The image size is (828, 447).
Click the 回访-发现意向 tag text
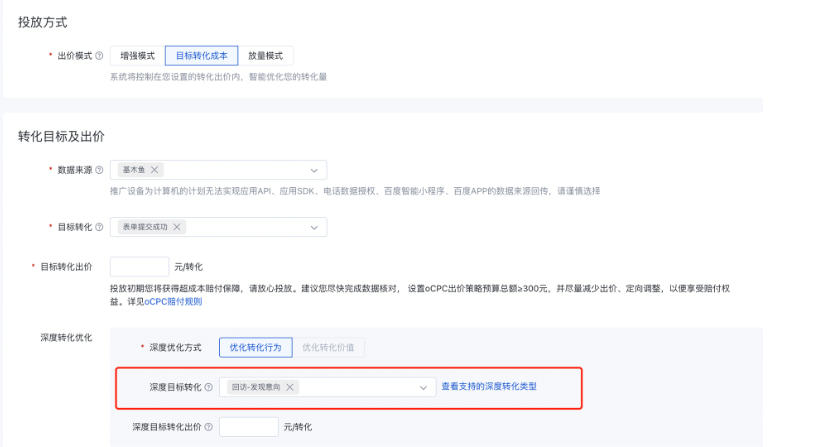click(256, 387)
